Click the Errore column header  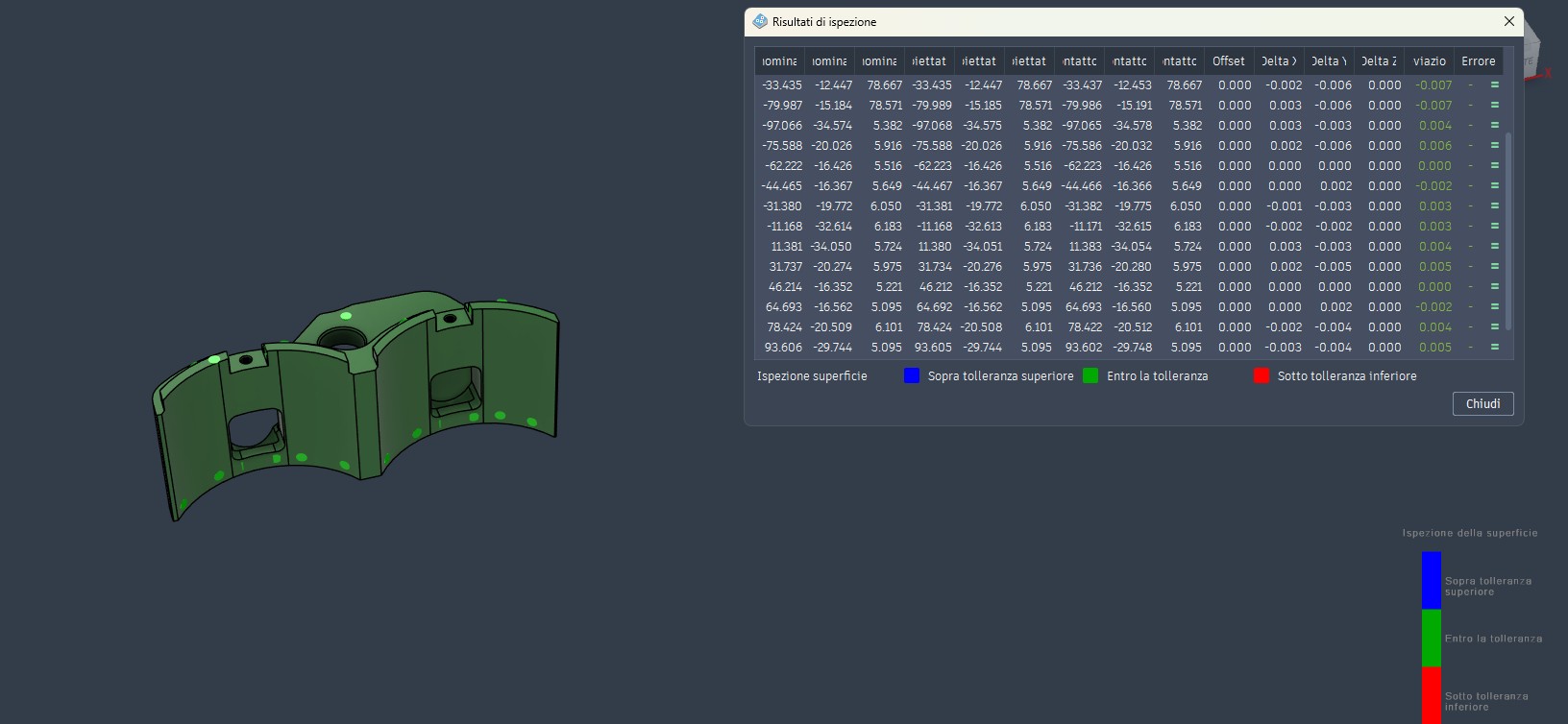tap(1479, 60)
